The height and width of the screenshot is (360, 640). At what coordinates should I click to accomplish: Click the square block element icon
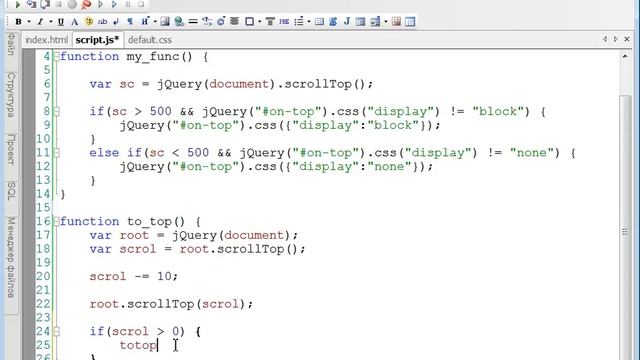[249, 22]
